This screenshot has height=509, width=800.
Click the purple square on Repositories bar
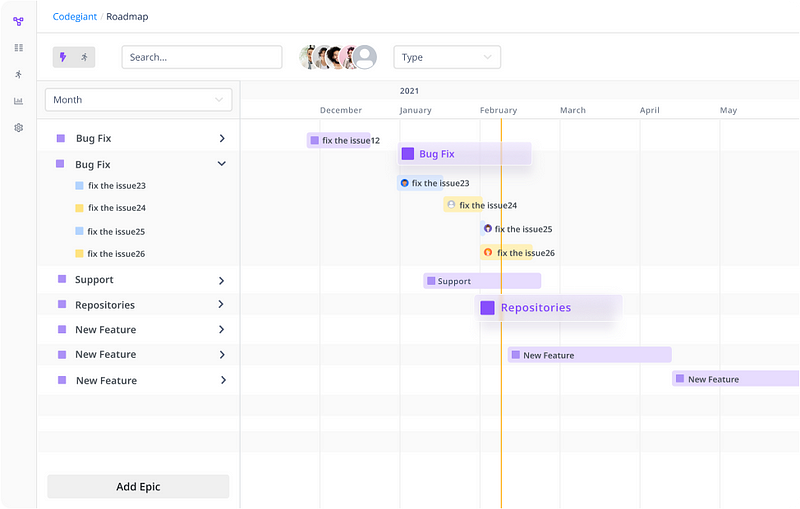pos(487,308)
